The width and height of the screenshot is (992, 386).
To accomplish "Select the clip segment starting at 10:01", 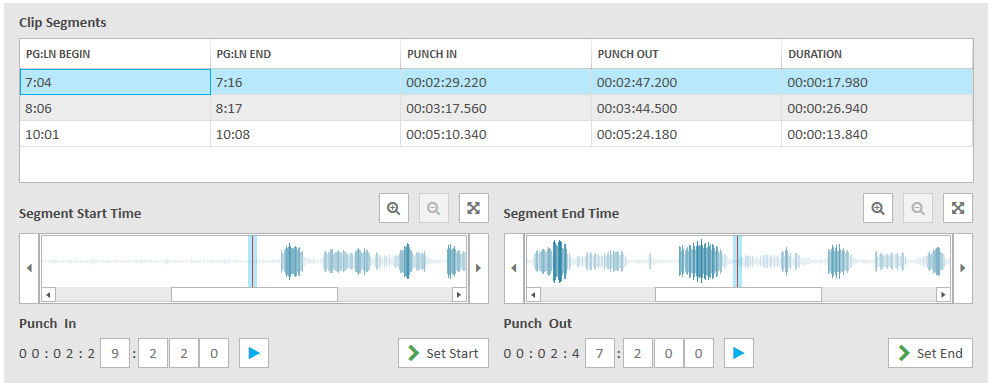I will pos(496,134).
